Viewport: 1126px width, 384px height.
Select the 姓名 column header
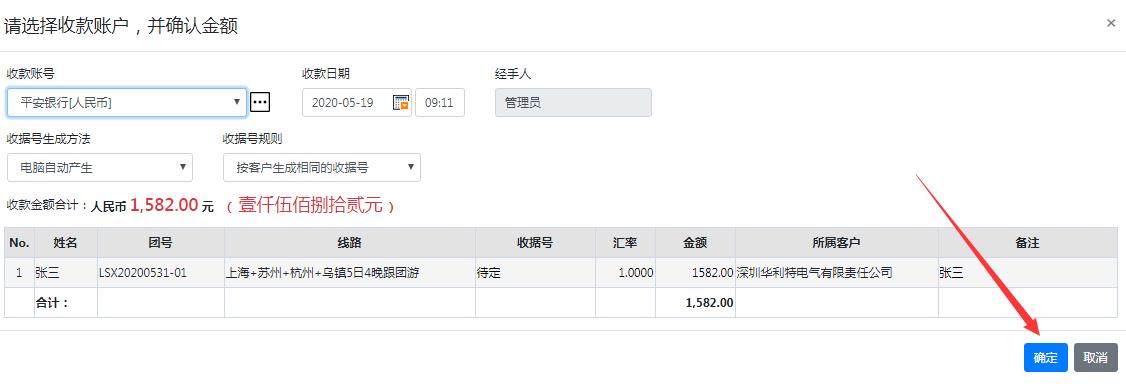coord(65,243)
